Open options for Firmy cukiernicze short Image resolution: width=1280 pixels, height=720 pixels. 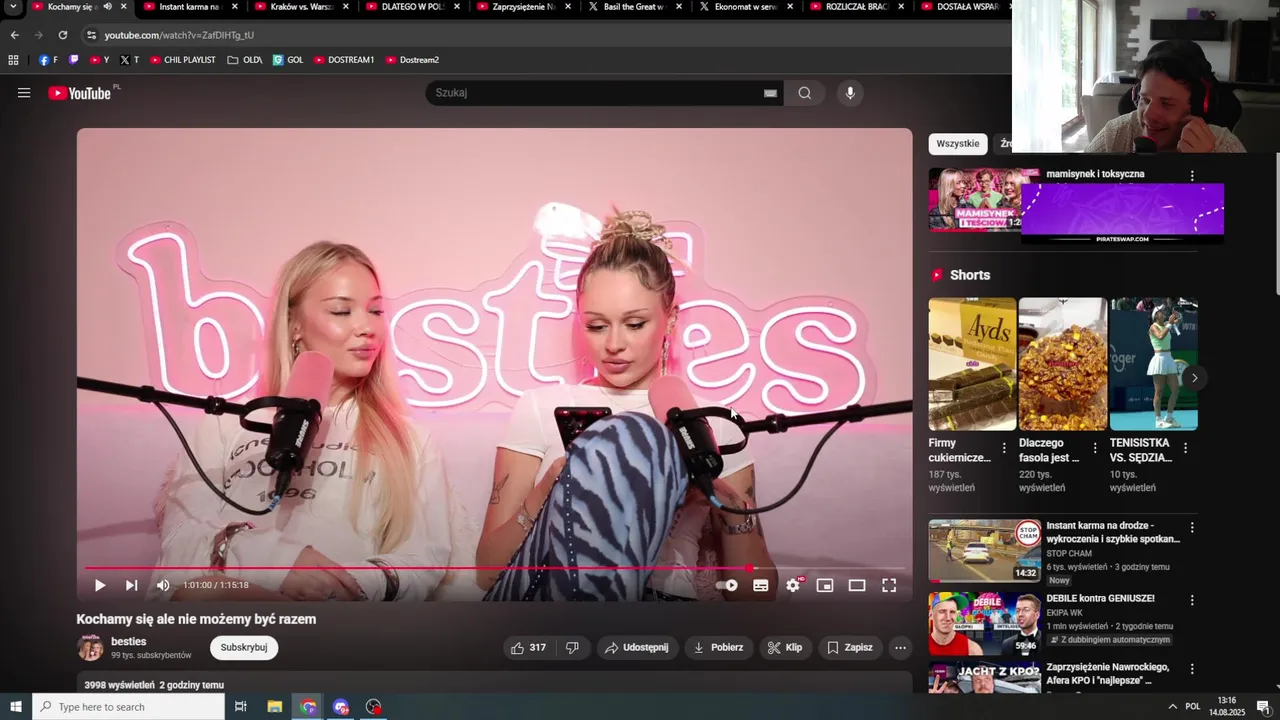tap(1004, 448)
